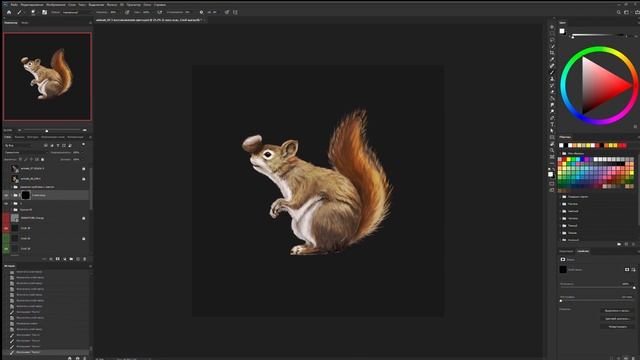Toggle visibility eye of the selected mask layer
Viewport: 640px width, 360px height.
tap(6, 195)
